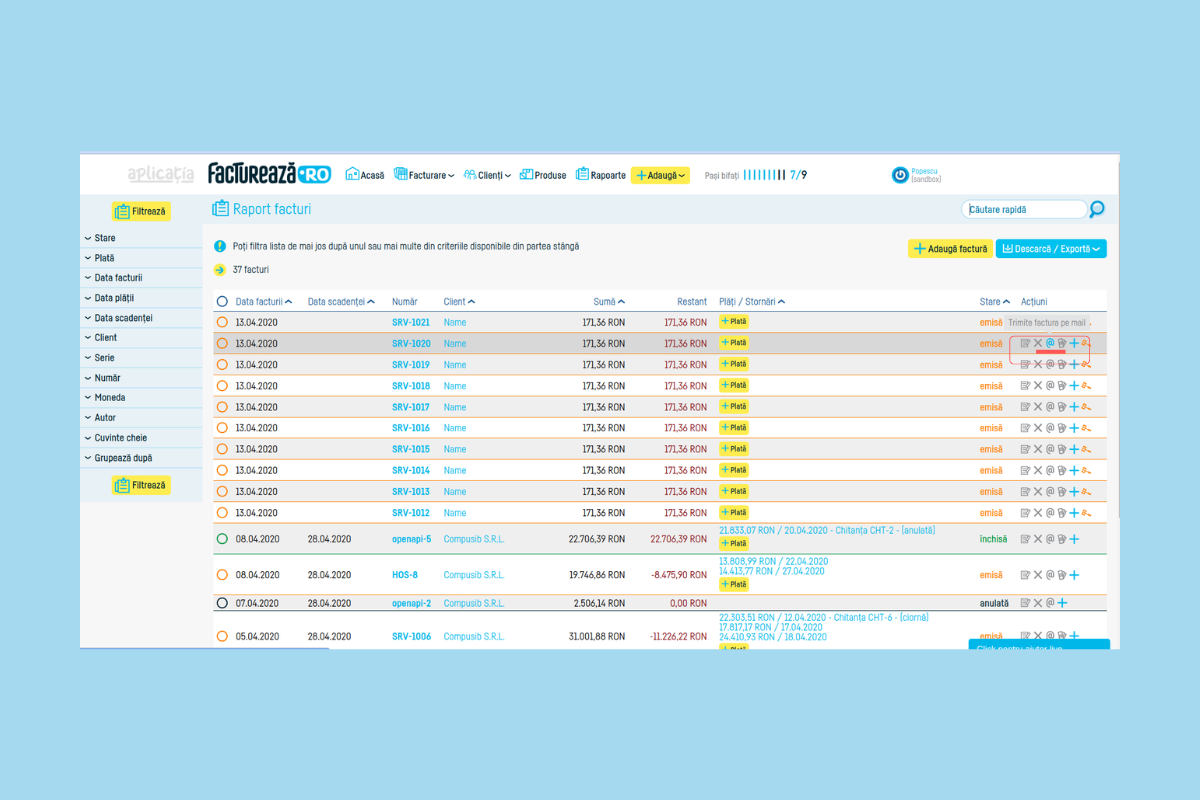The image size is (1200, 800).
Task: Open the Descarcă / Exportă dropdown
Action: pos(1051,249)
